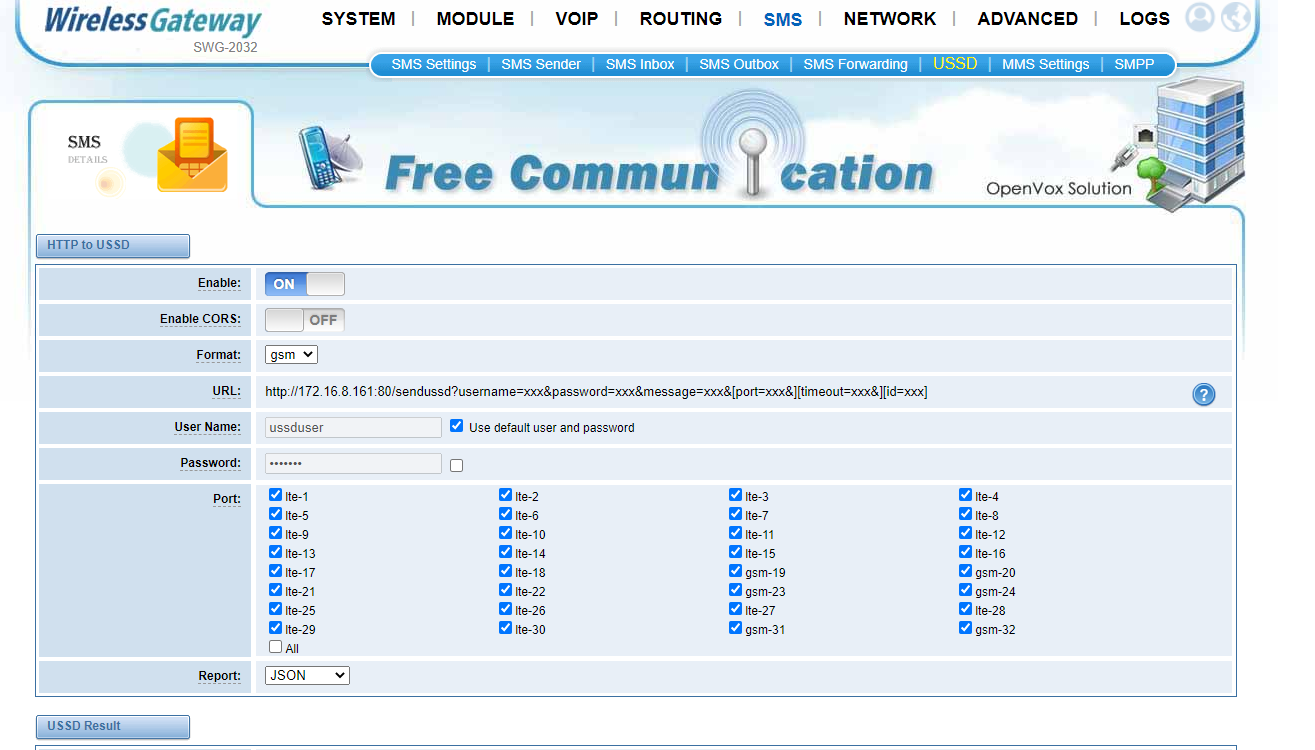Go to the SMS Sender tab
The height and width of the screenshot is (750, 1315).
click(541, 64)
